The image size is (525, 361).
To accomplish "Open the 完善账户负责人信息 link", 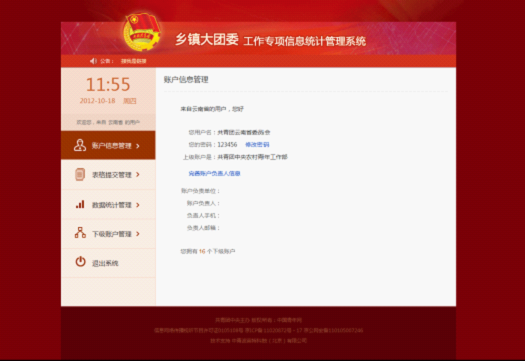I will pyautogui.click(x=214, y=173).
